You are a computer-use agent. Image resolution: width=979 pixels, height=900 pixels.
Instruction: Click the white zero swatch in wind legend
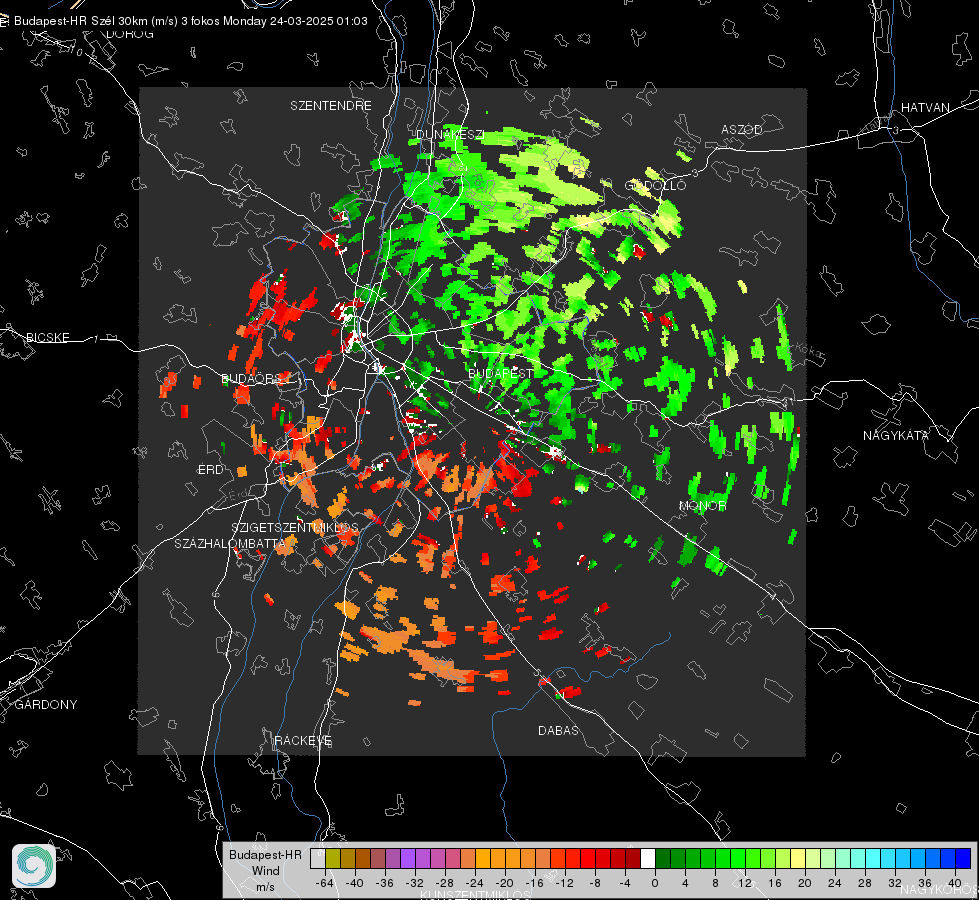(x=648, y=858)
